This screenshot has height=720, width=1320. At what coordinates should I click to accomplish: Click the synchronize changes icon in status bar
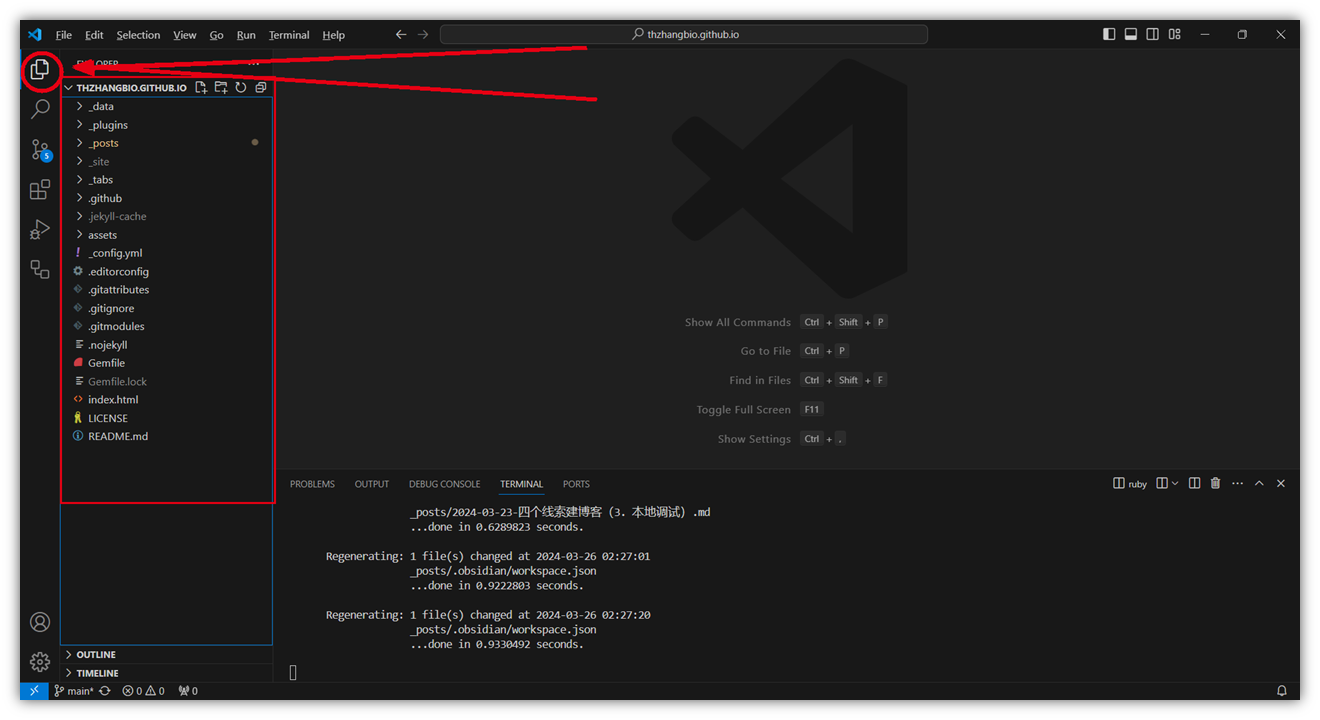tap(105, 691)
